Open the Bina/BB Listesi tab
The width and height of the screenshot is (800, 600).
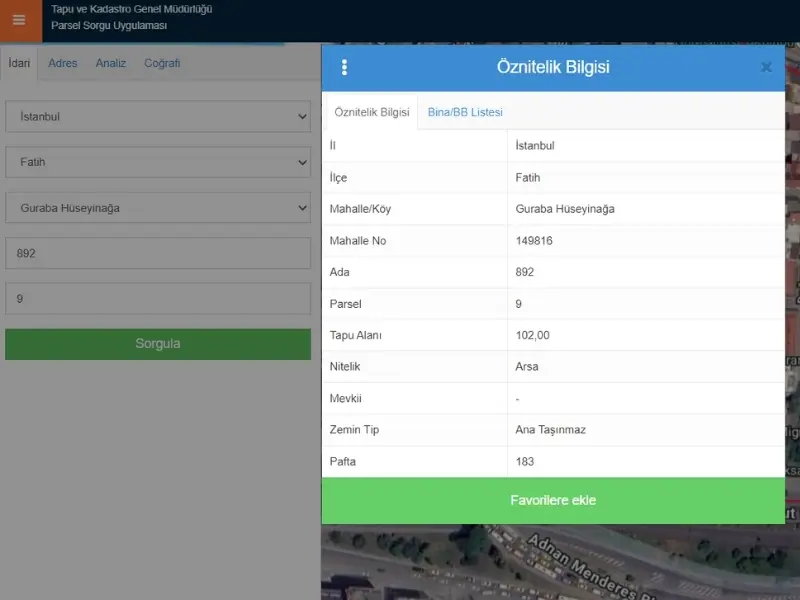pos(465,112)
